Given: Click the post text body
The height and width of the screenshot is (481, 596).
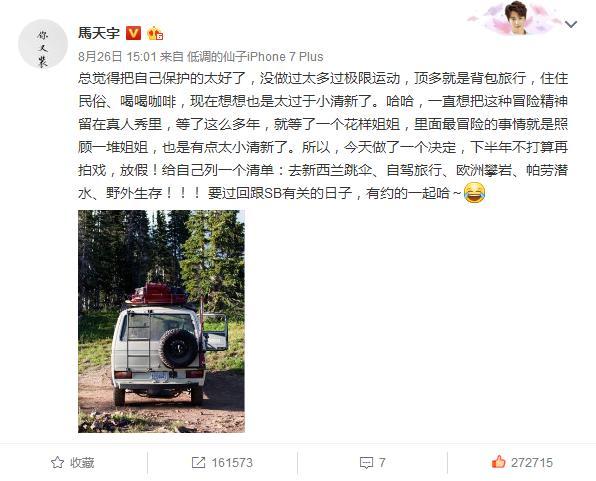Looking at the screenshot, I should click(x=323, y=136).
